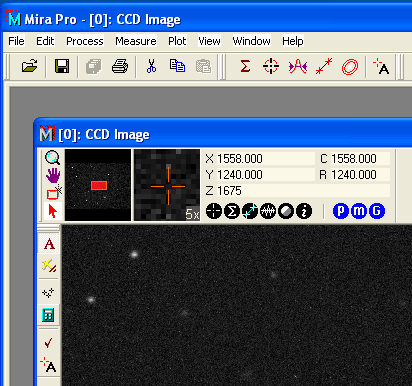Screen dimensions: 412x386
Task: Select the magnifier zoom mode
Action: coord(53,158)
